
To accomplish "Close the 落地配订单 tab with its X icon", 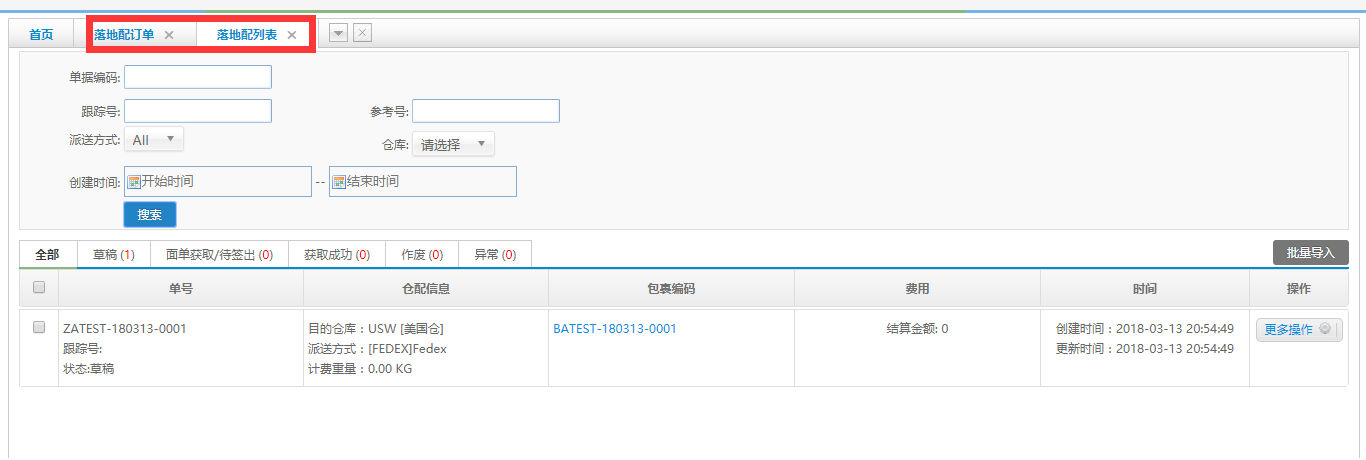I will (x=169, y=35).
